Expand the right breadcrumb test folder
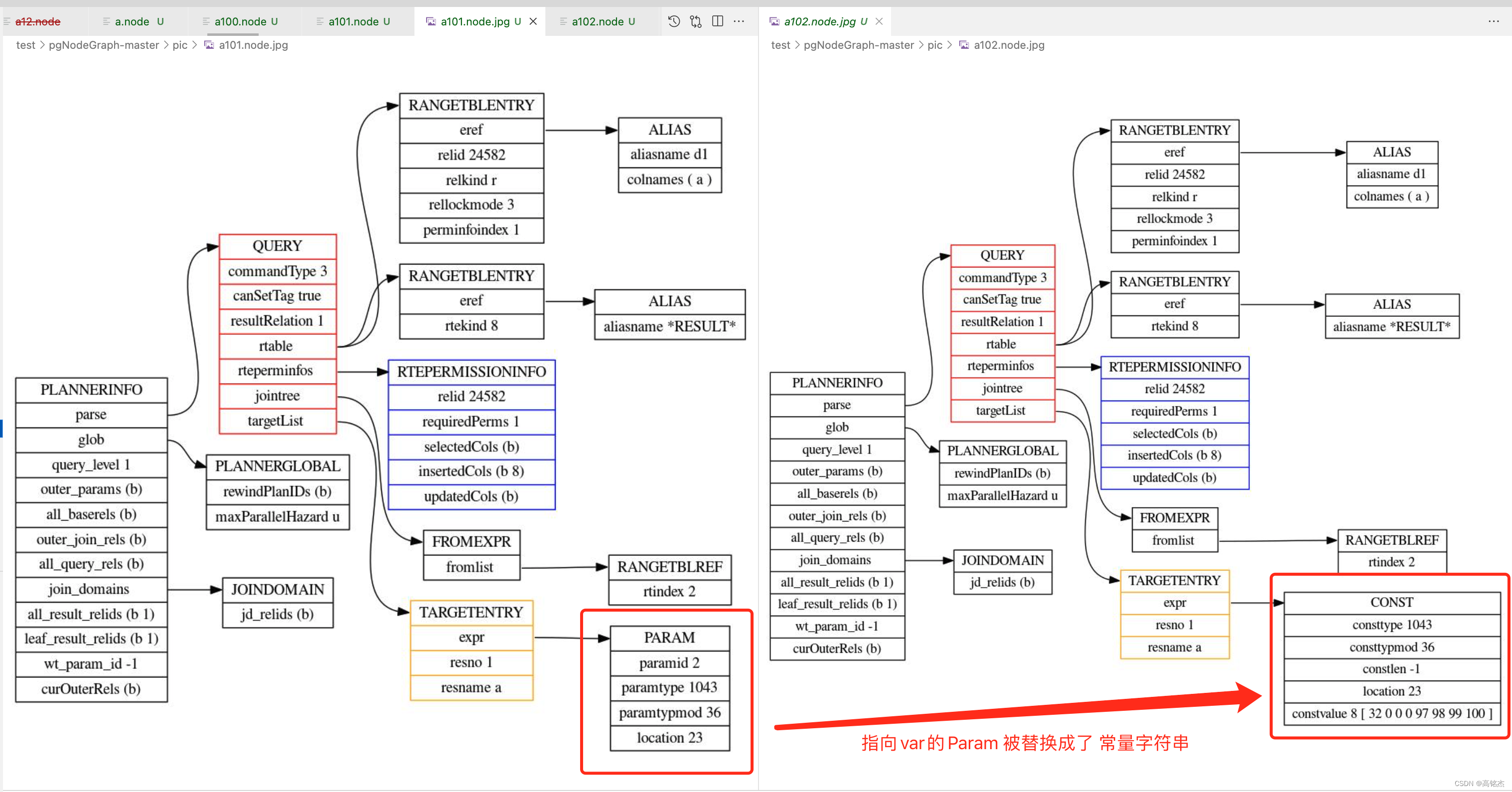Viewport: 1512px width, 792px height. click(x=780, y=45)
